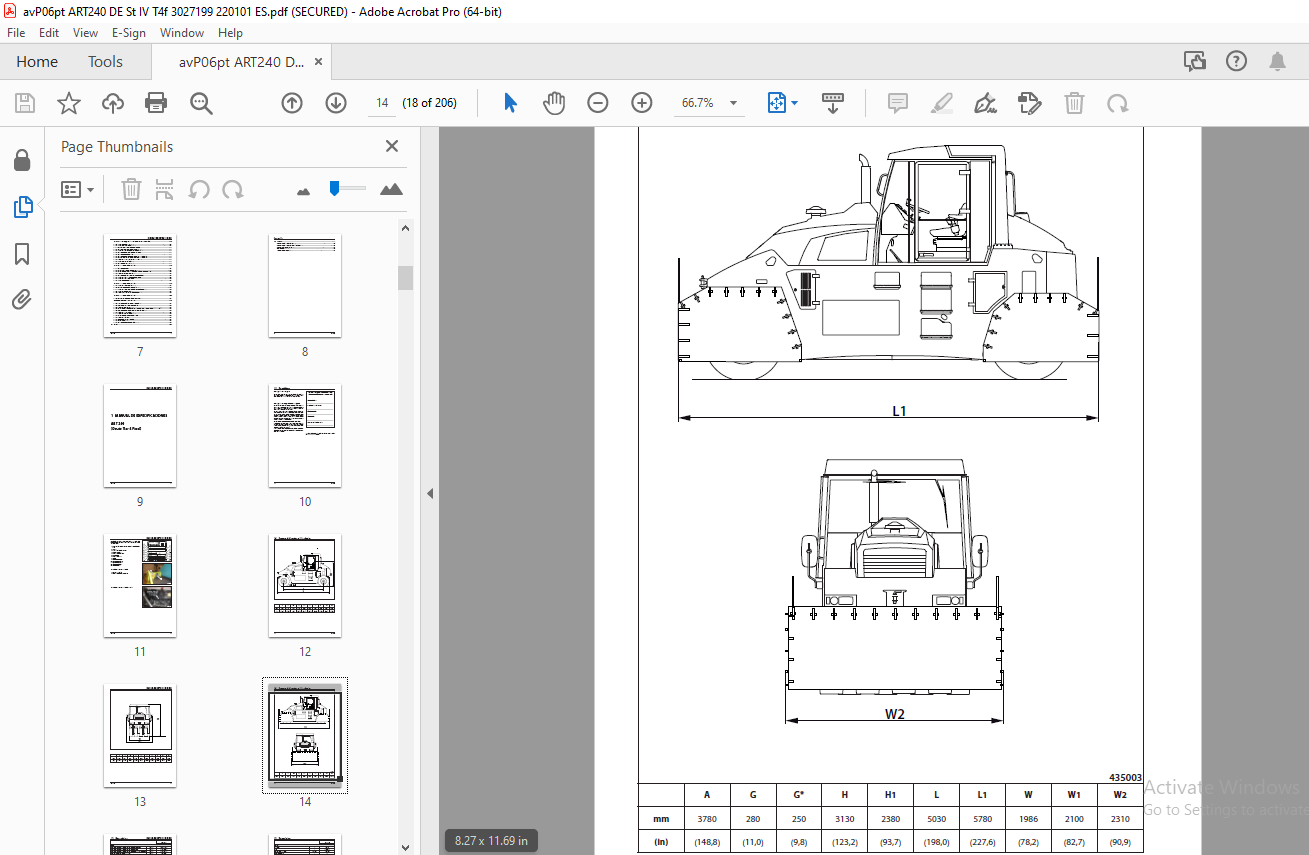The height and width of the screenshot is (855, 1309).
Task: Bookmark document with the star icon
Action: click(68, 103)
